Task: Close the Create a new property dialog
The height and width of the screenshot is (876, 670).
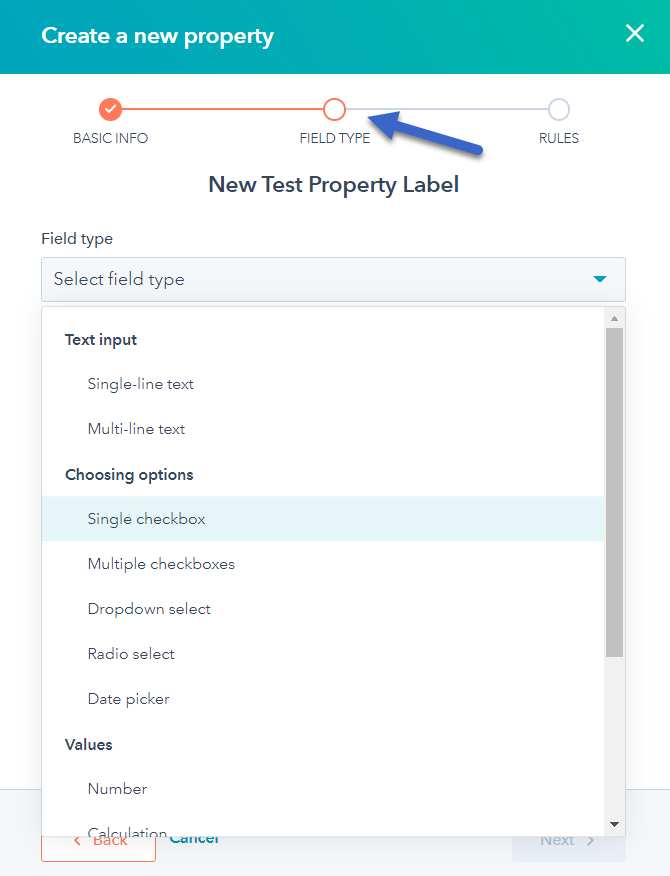Action: (634, 33)
